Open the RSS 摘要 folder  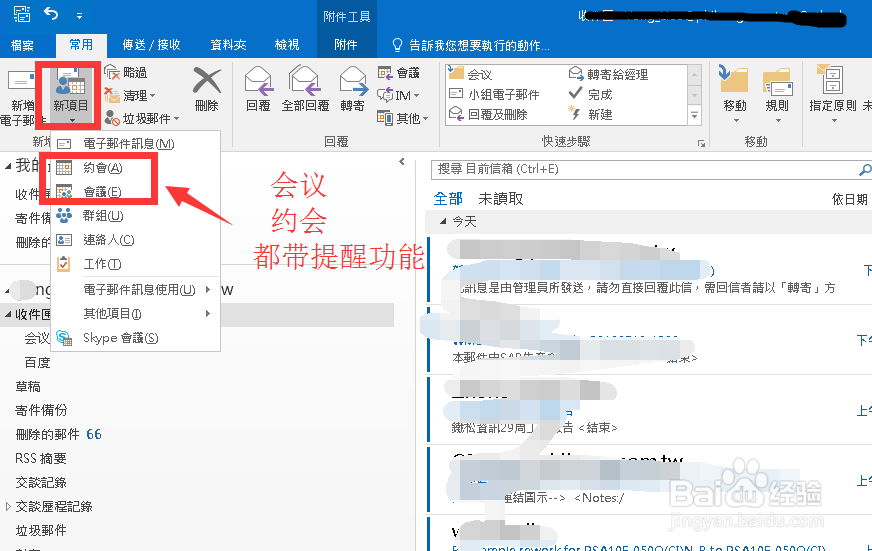click(x=41, y=458)
